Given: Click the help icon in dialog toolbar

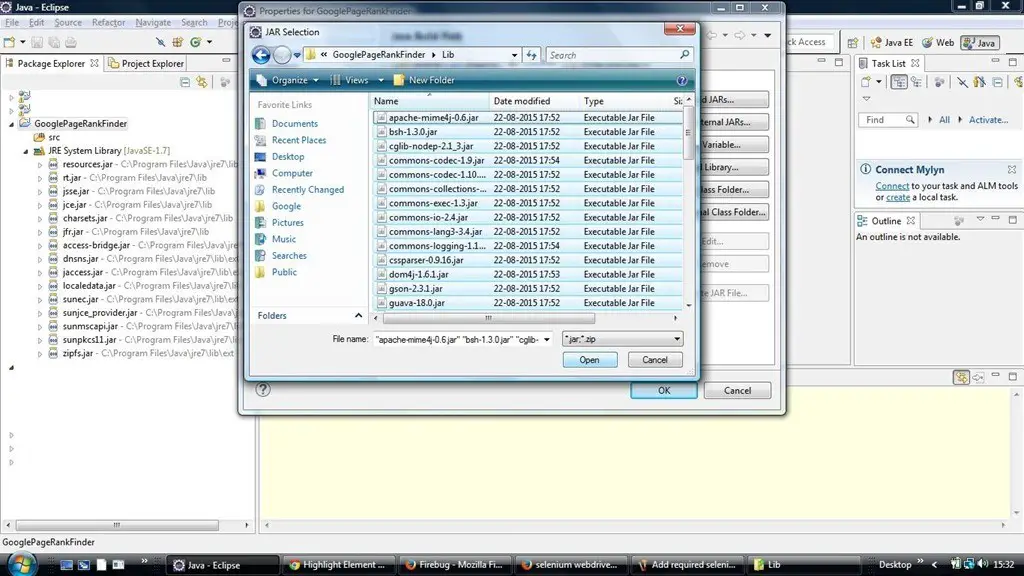Looking at the screenshot, I should click(x=682, y=80).
